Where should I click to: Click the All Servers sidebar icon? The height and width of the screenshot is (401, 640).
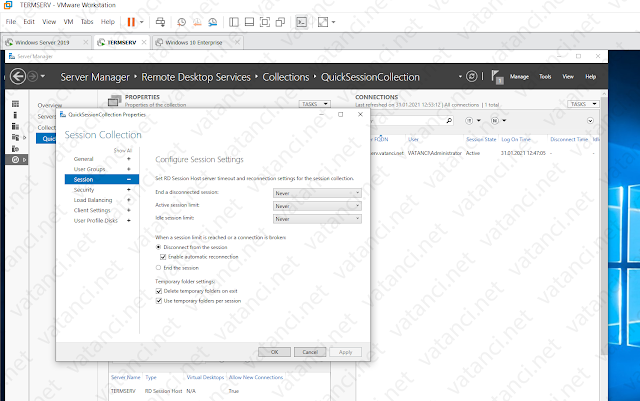point(16,126)
